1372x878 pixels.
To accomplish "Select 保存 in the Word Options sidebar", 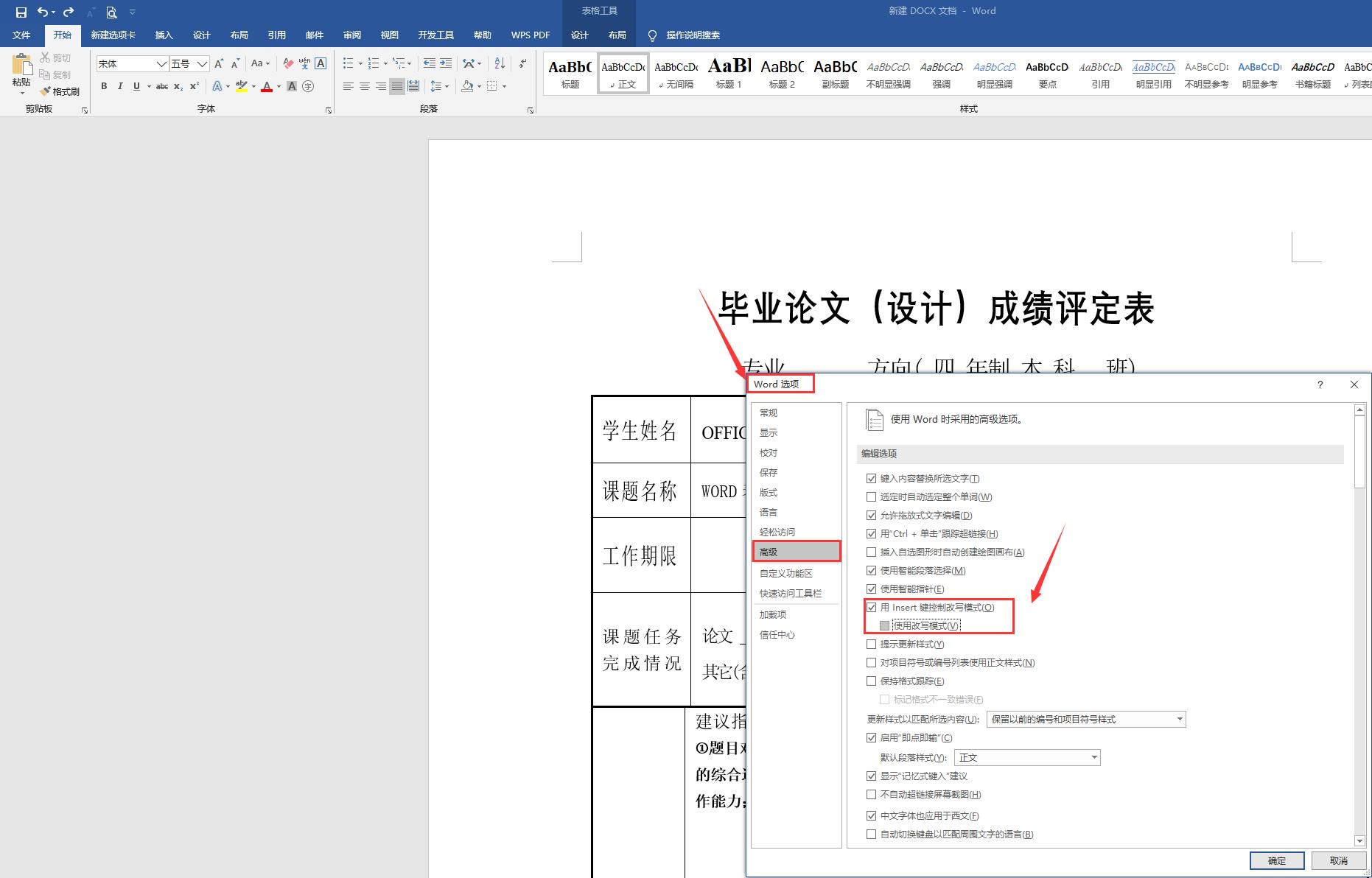I will pos(769,472).
